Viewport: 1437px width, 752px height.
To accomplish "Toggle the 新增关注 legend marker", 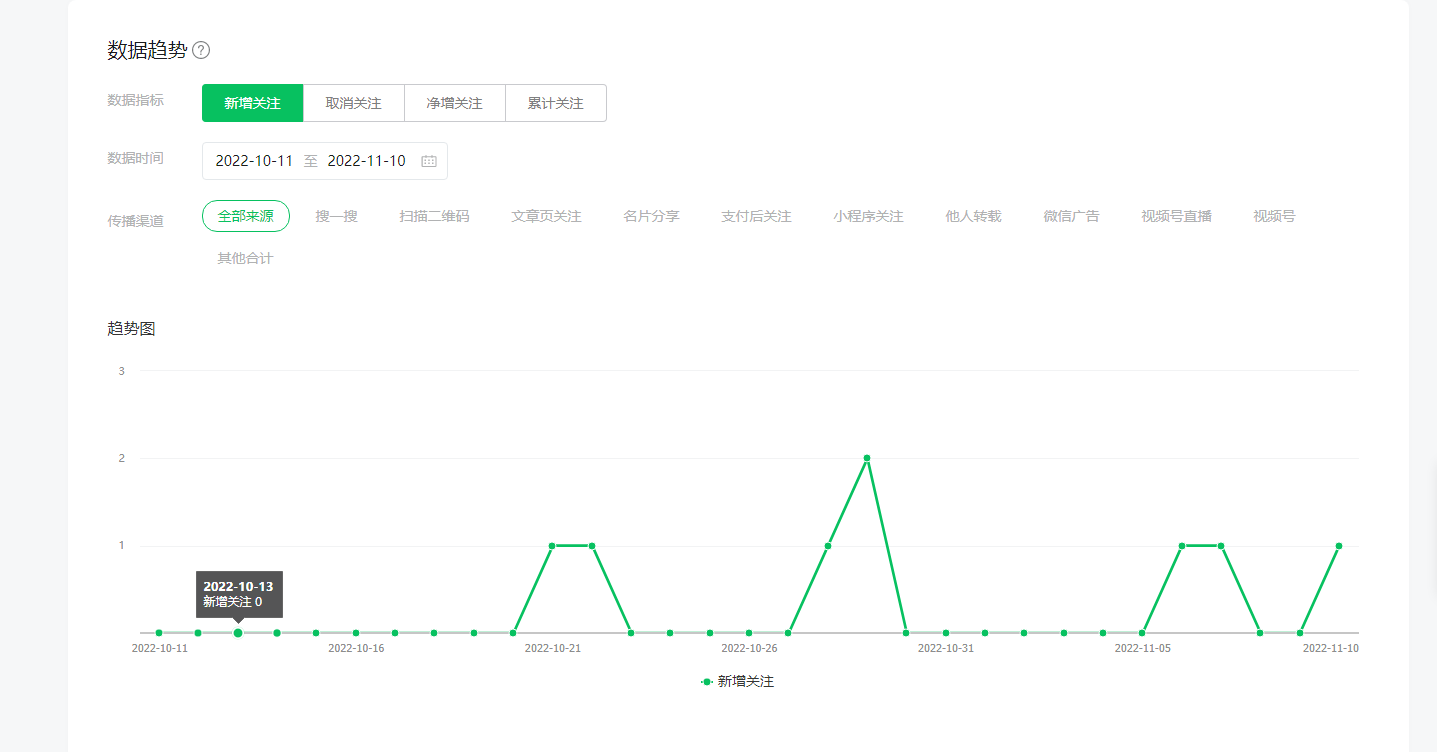I will [x=707, y=682].
